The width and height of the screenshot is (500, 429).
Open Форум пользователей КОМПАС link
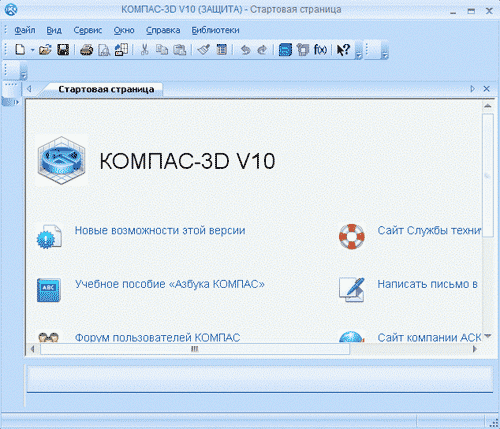tap(157, 337)
